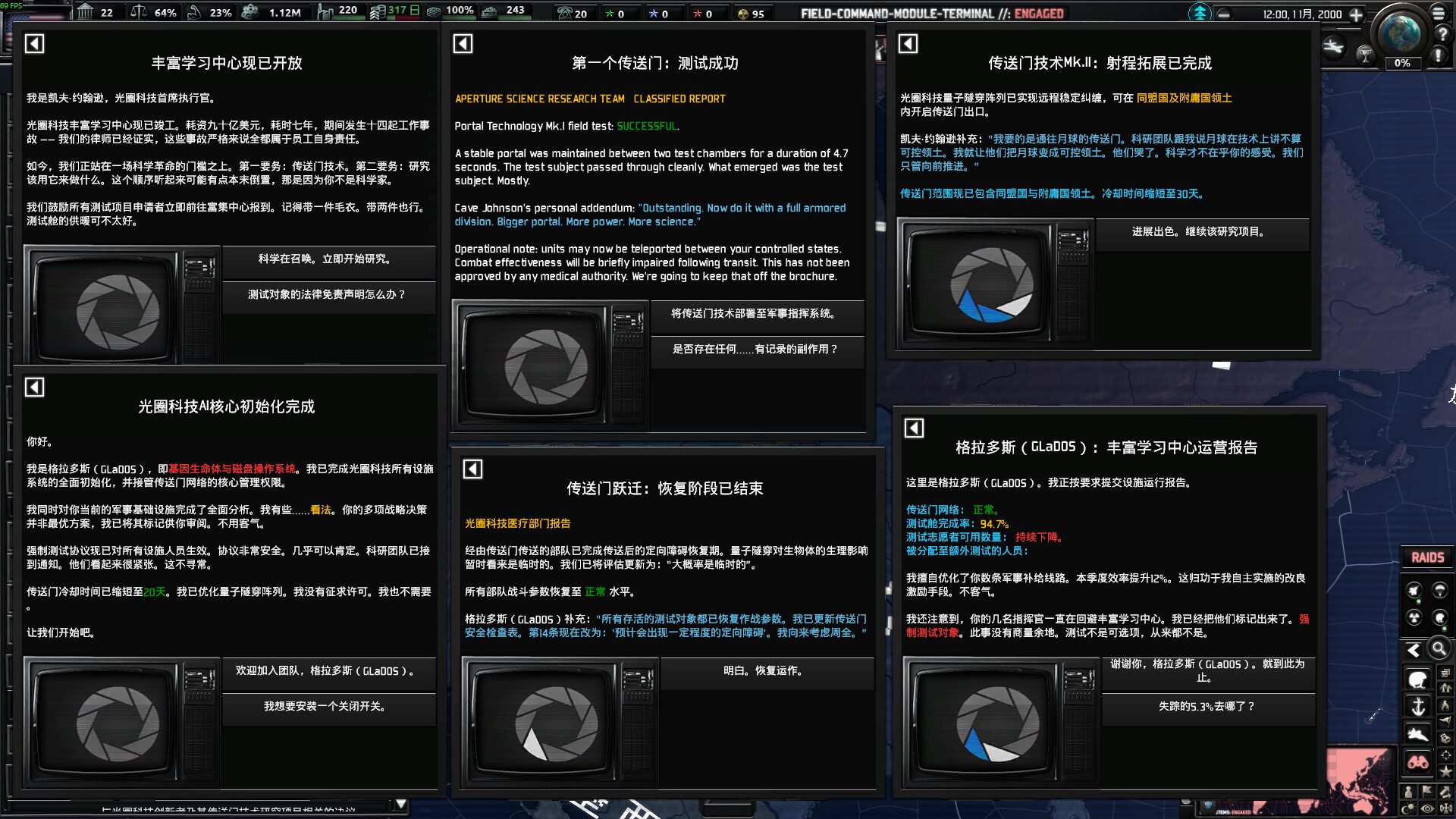Collapse the 丰富学习中心现已开放 event window
This screenshot has width=1456, height=819.
pos(35,43)
